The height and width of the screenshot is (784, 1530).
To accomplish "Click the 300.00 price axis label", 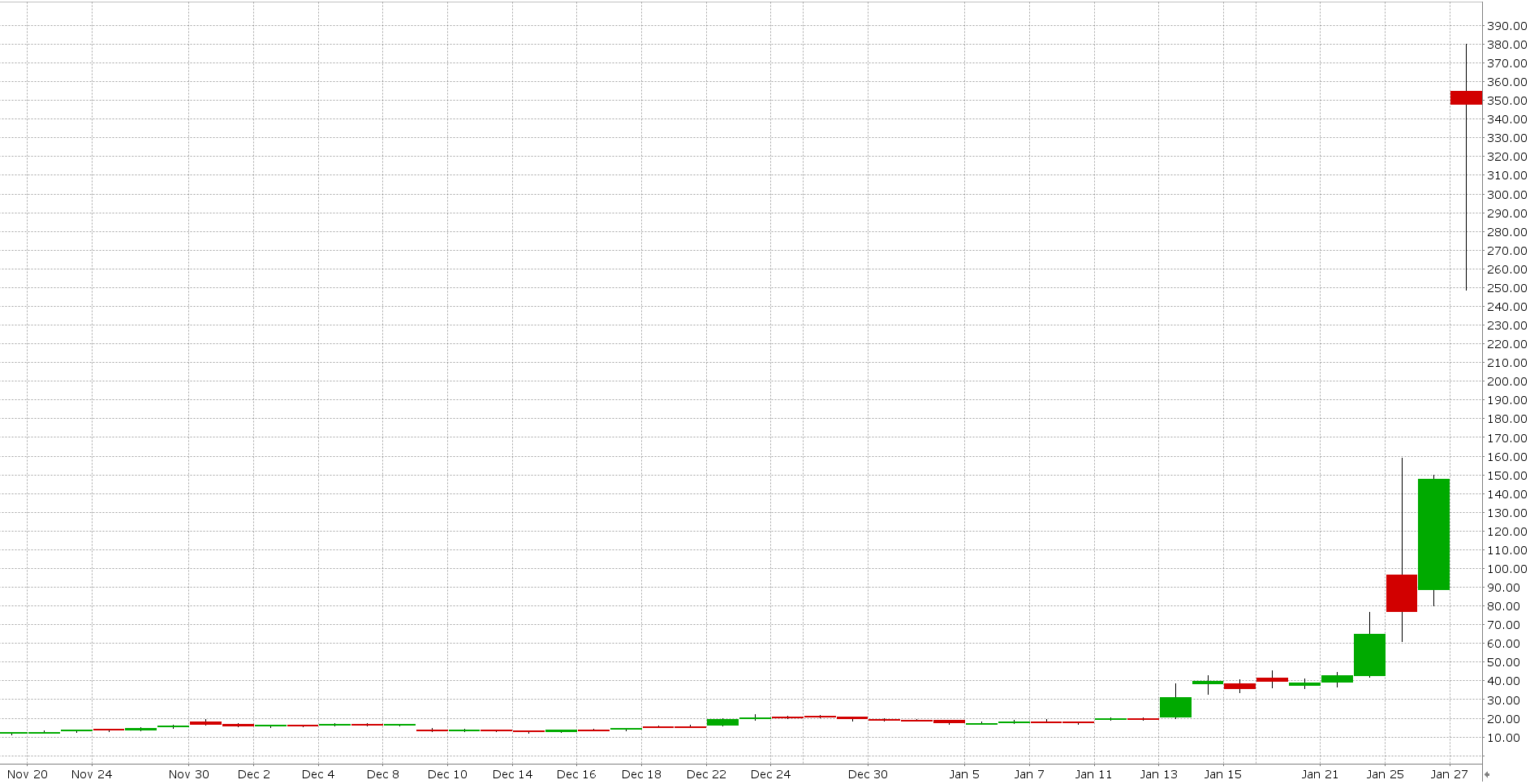I will (x=1507, y=195).
